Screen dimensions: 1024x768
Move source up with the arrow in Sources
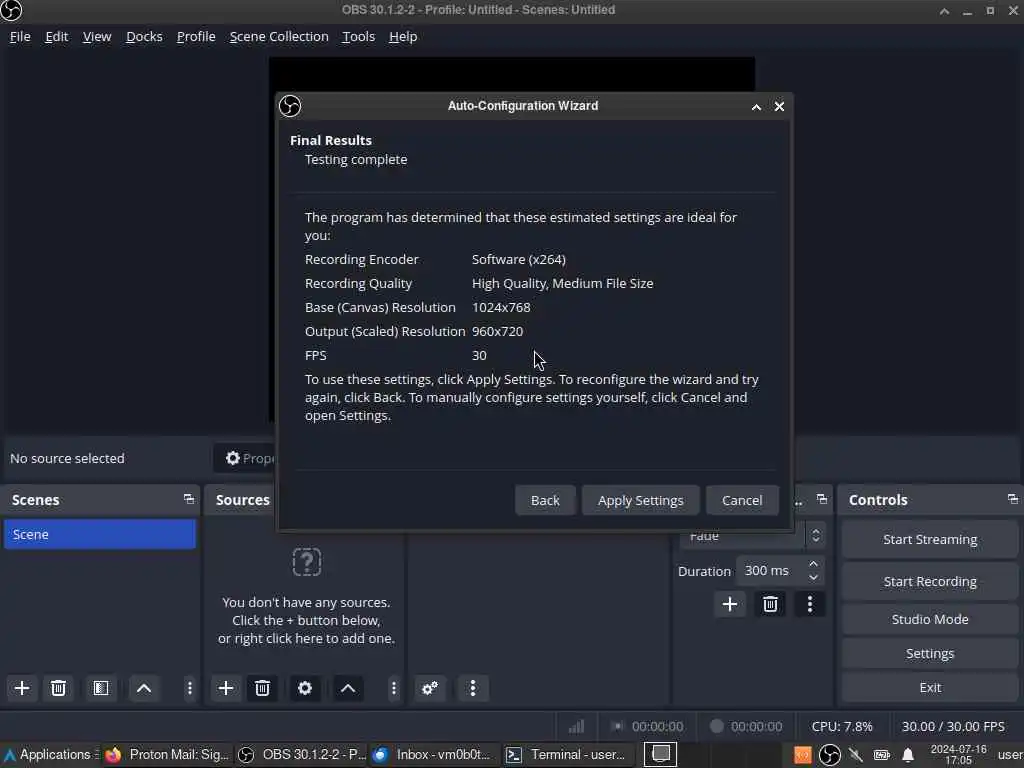point(348,688)
